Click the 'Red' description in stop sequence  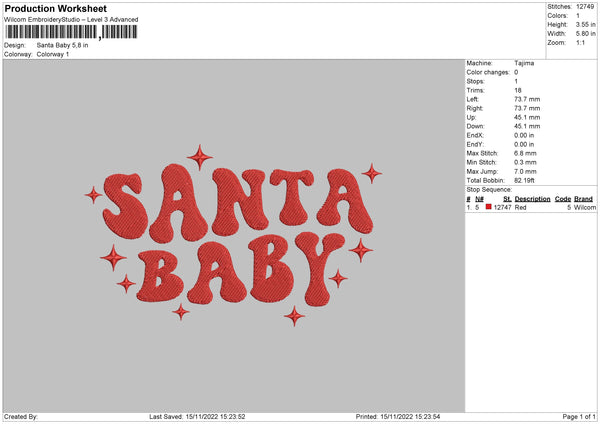pyautogui.click(x=520, y=207)
